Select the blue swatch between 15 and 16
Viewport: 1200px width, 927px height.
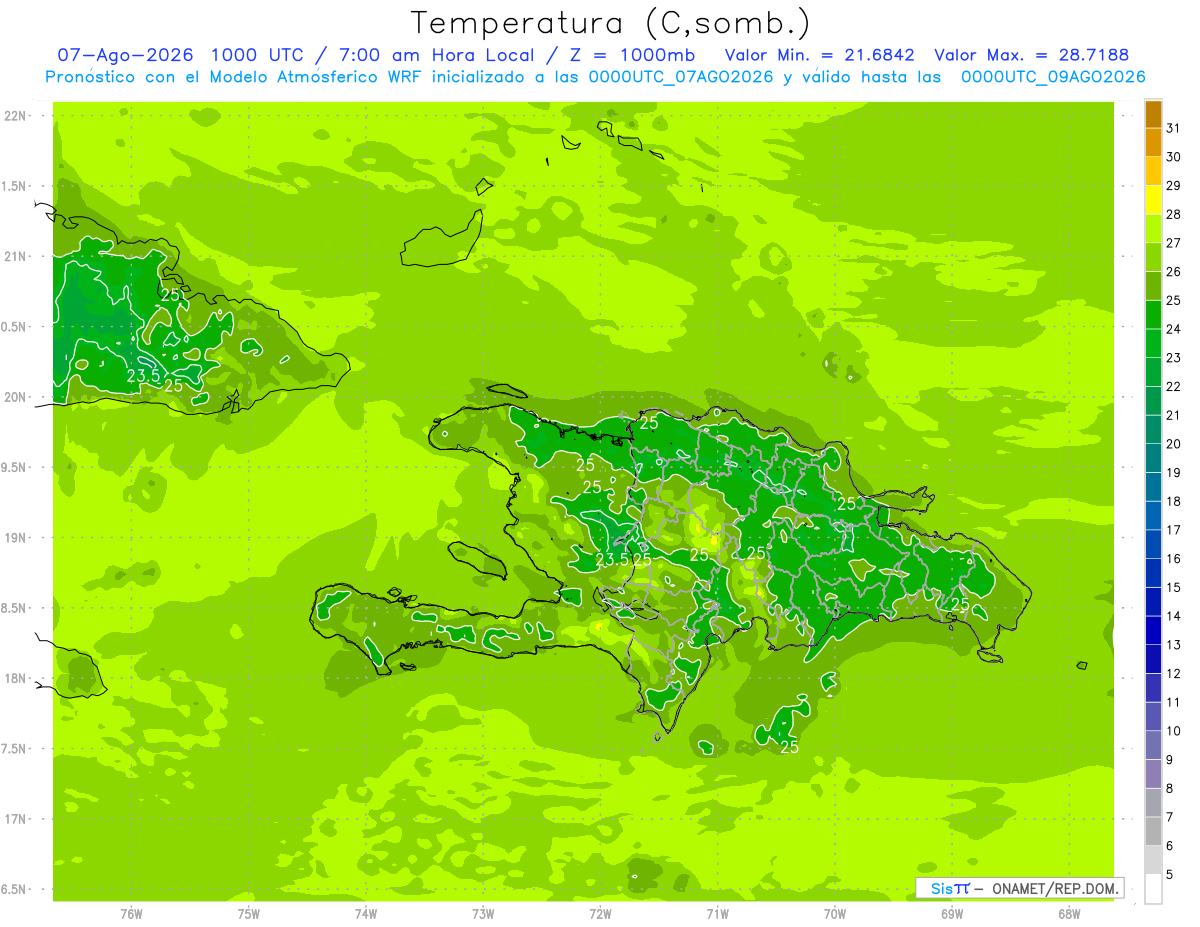1153,573
